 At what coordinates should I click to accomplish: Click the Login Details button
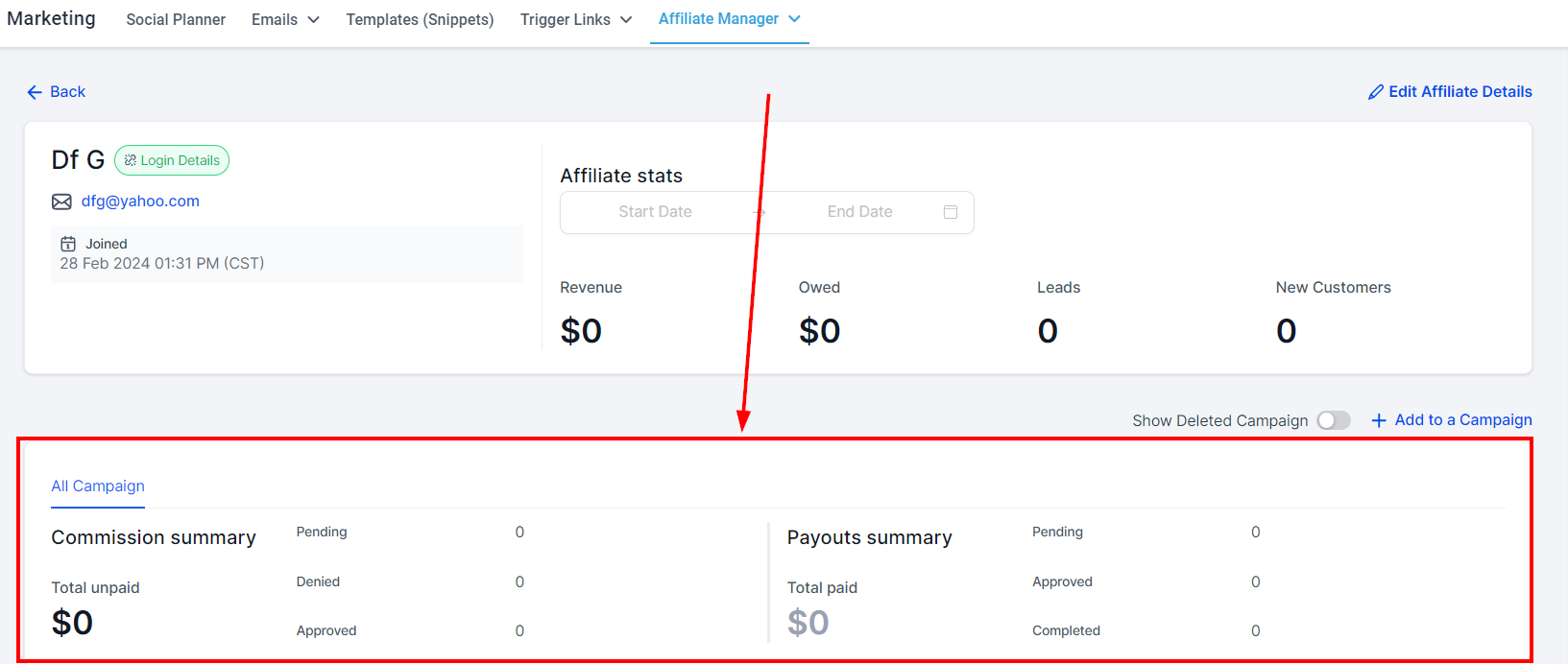point(172,160)
